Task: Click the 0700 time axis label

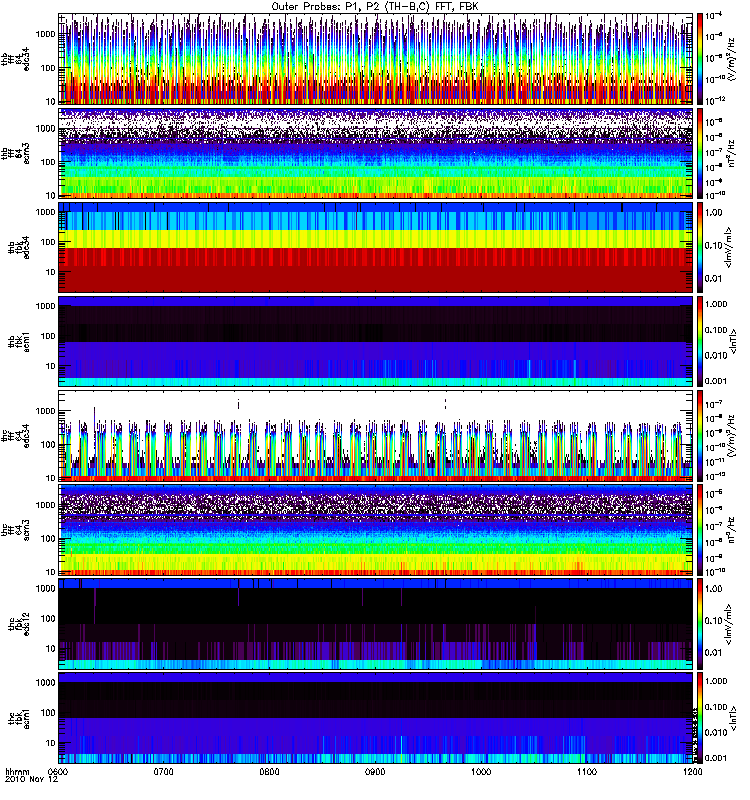Action: pos(164,772)
